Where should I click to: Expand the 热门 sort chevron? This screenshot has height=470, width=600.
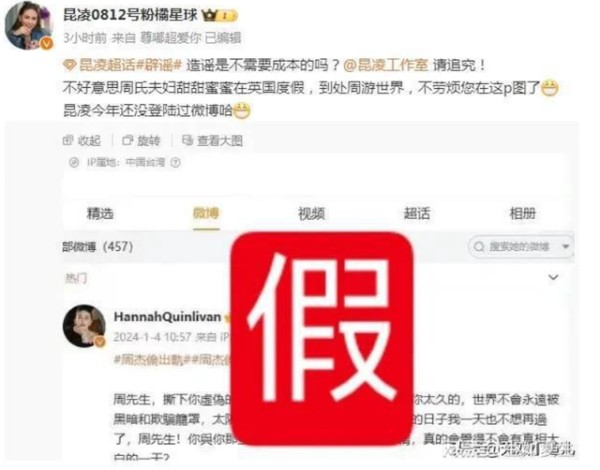[x=553, y=277]
